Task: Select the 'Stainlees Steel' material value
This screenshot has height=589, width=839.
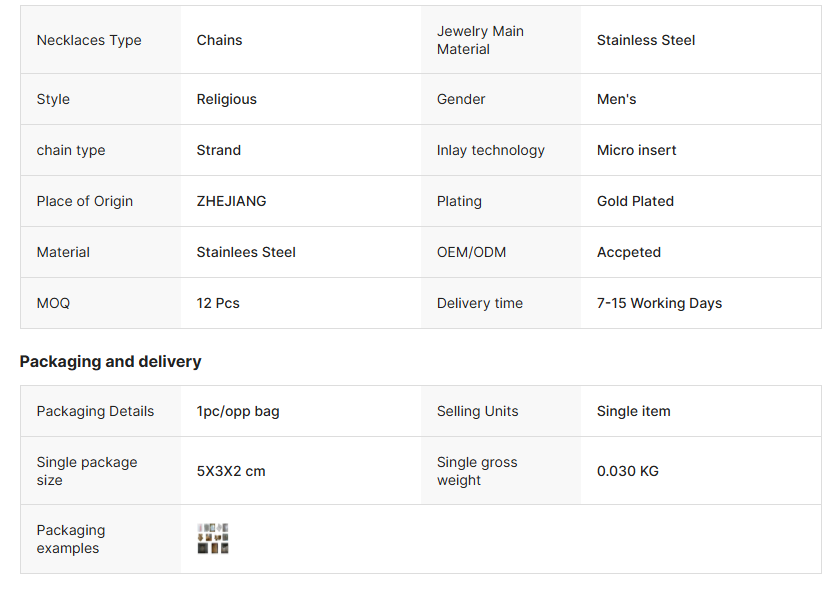Action: (246, 252)
